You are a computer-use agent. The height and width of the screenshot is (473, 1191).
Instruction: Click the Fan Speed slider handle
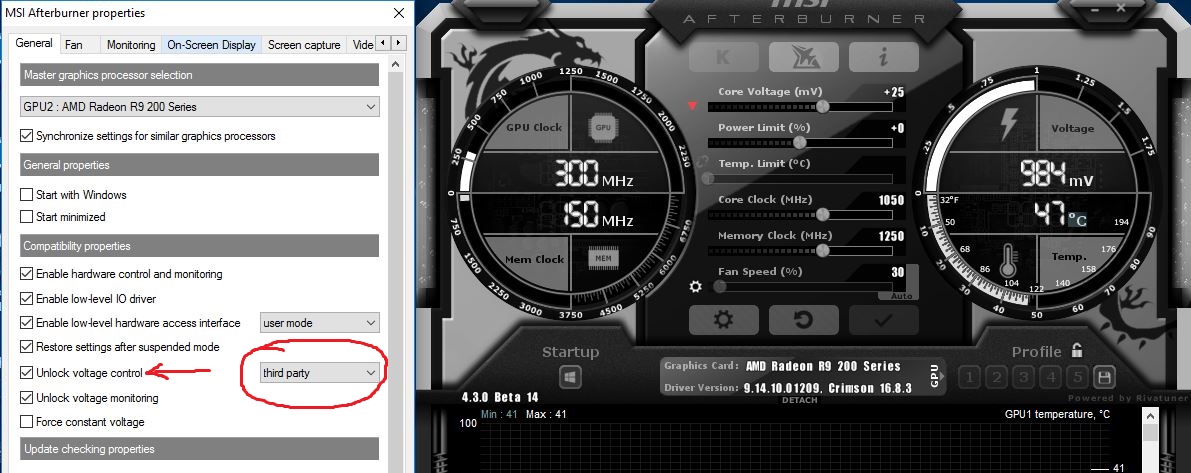[719, 286]
